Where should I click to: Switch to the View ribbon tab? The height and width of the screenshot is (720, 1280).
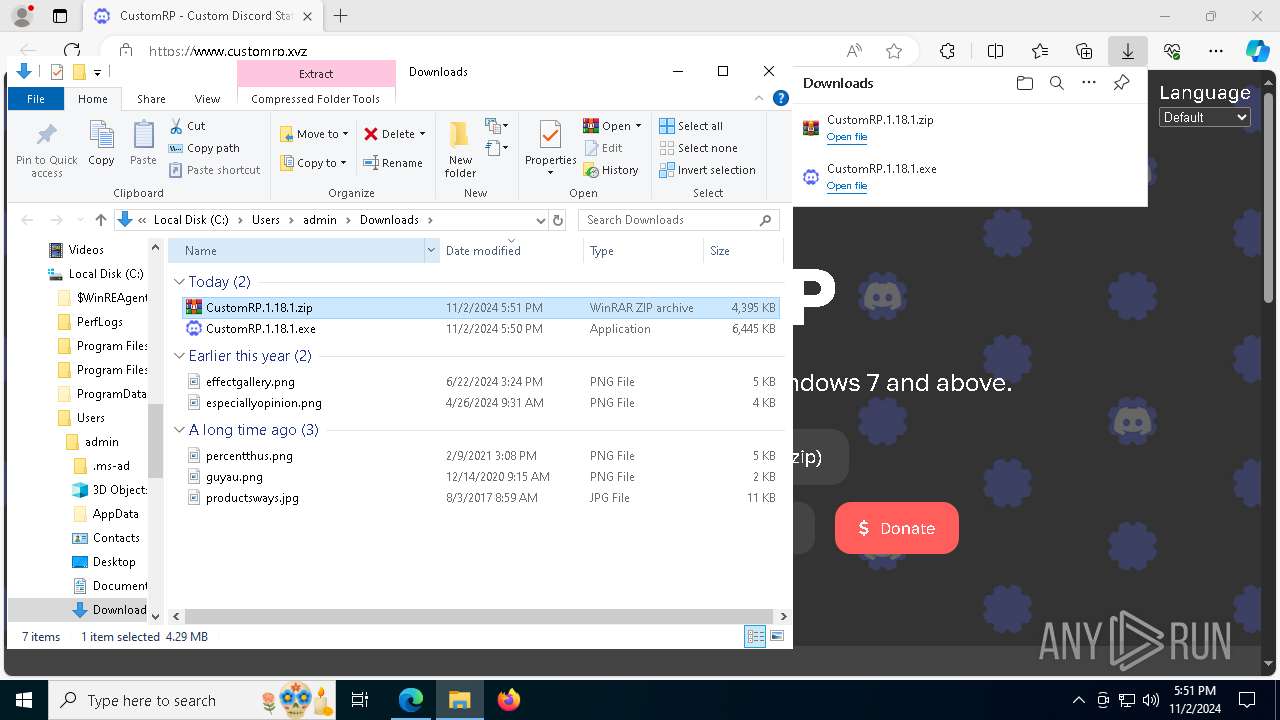pyautogui.click(x=207, y=99)
